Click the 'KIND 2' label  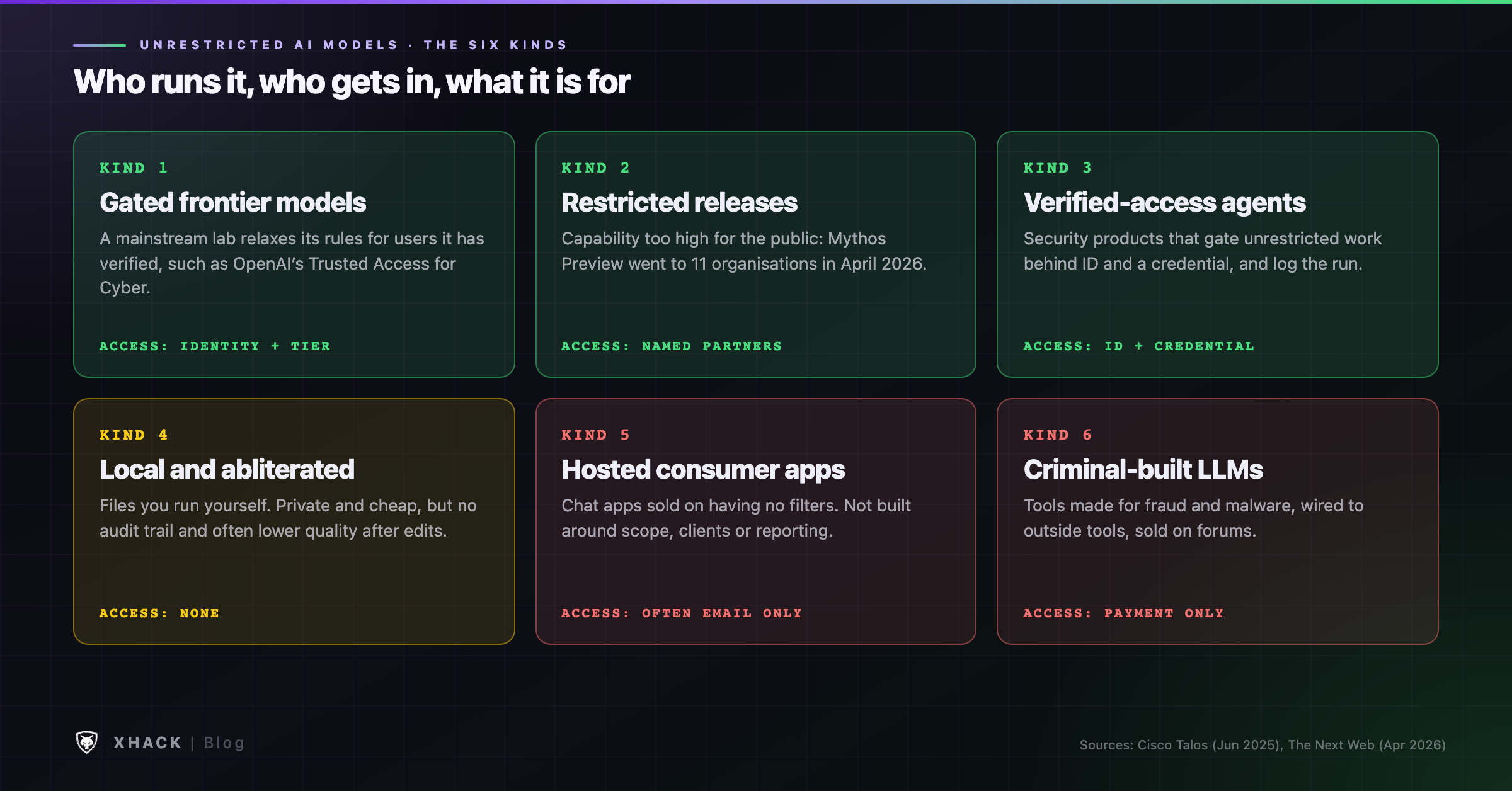click(x=595, y=168)
